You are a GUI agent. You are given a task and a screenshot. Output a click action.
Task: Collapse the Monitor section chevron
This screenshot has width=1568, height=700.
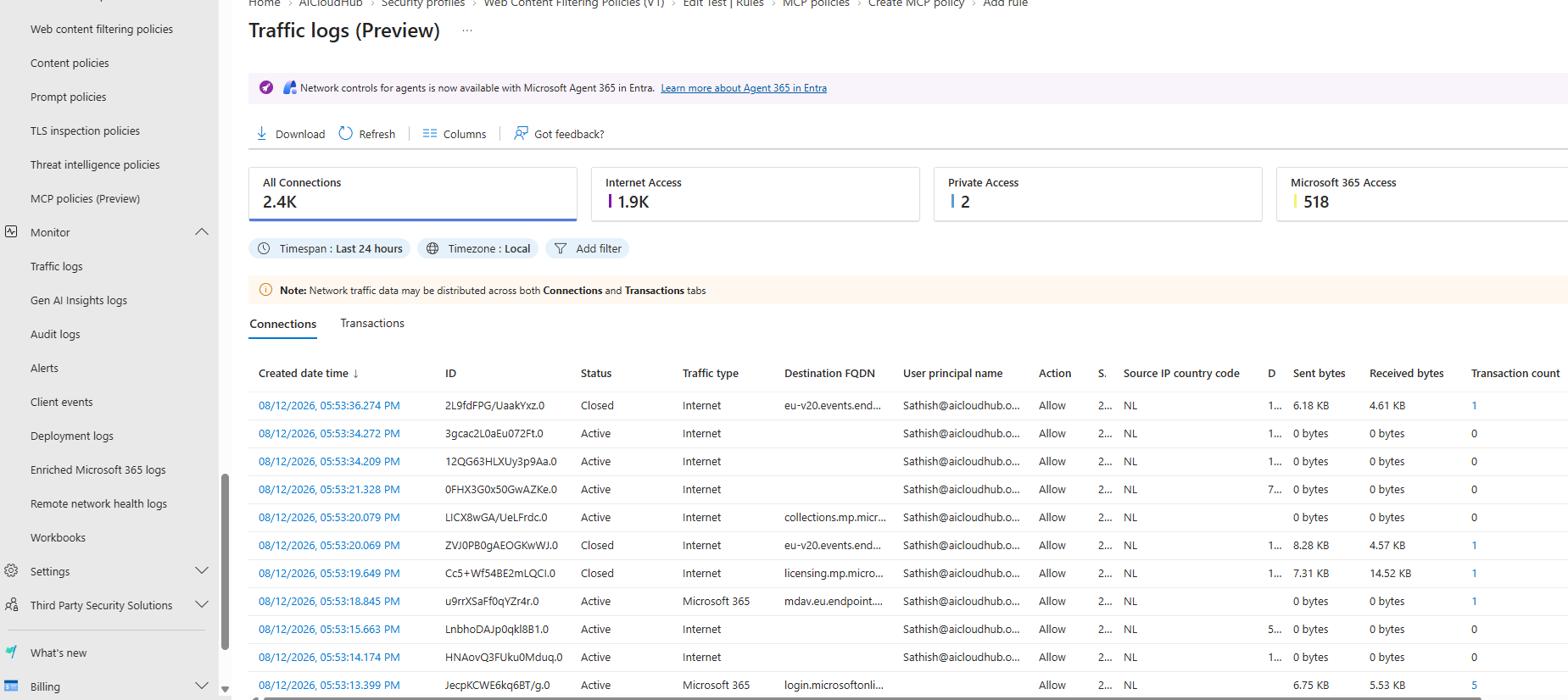pos(202,232)
